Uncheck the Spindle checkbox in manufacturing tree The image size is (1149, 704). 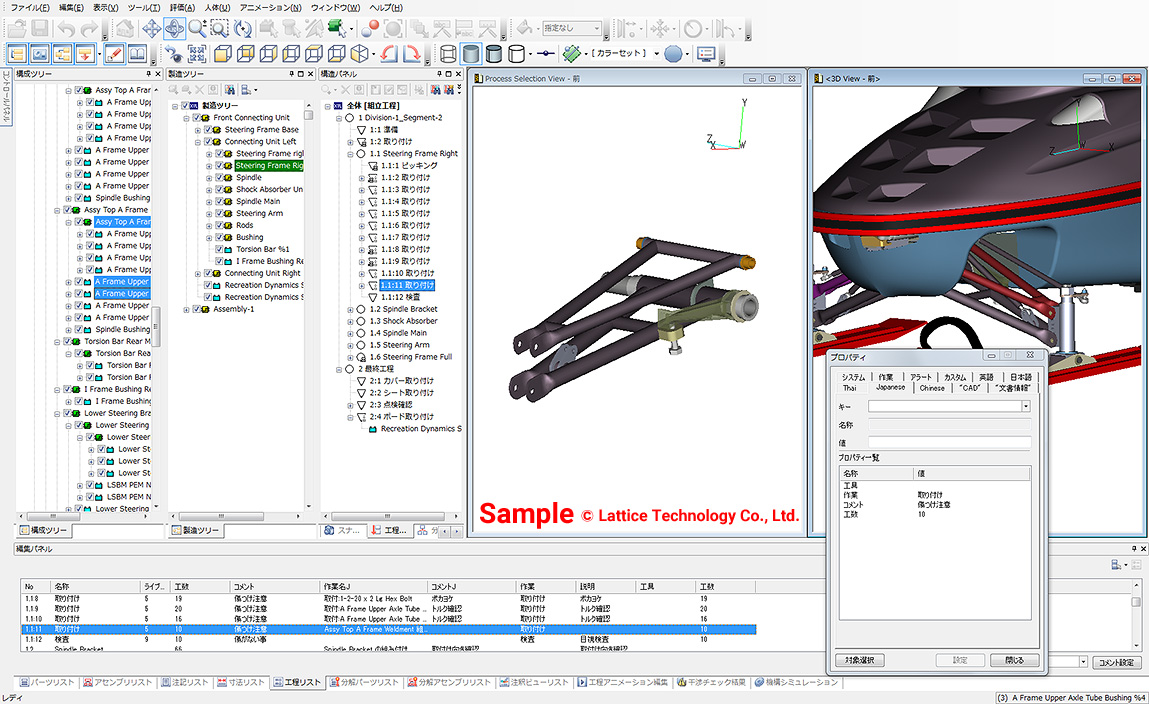(220, 178)
